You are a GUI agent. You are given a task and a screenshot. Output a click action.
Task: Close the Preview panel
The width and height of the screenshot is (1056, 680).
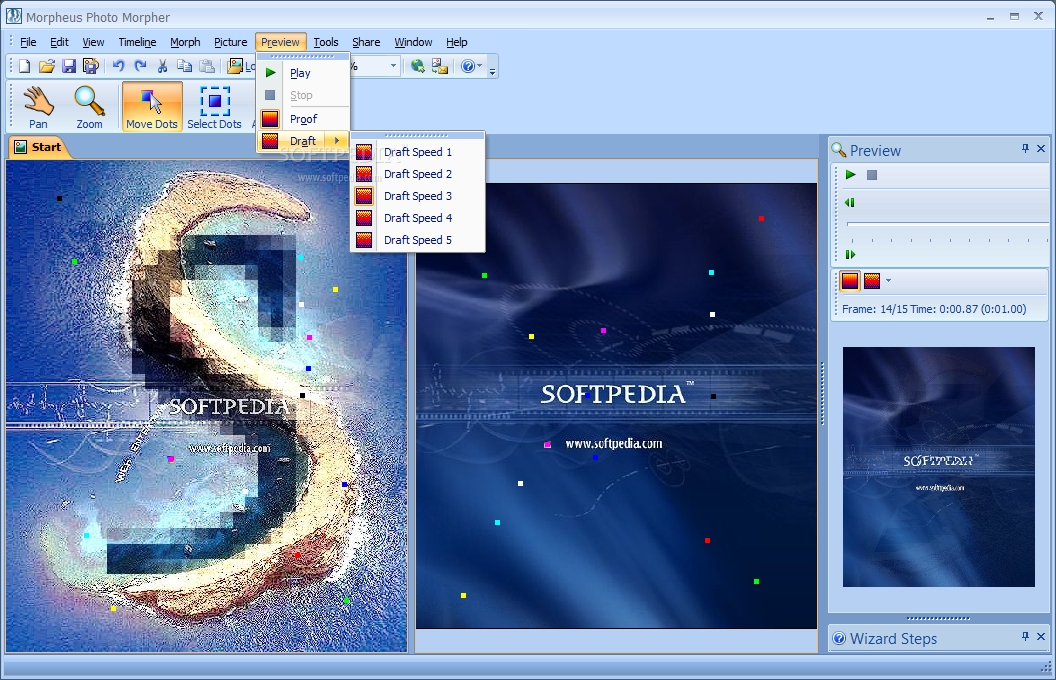pyautogui.click(x=1041, y=149)
